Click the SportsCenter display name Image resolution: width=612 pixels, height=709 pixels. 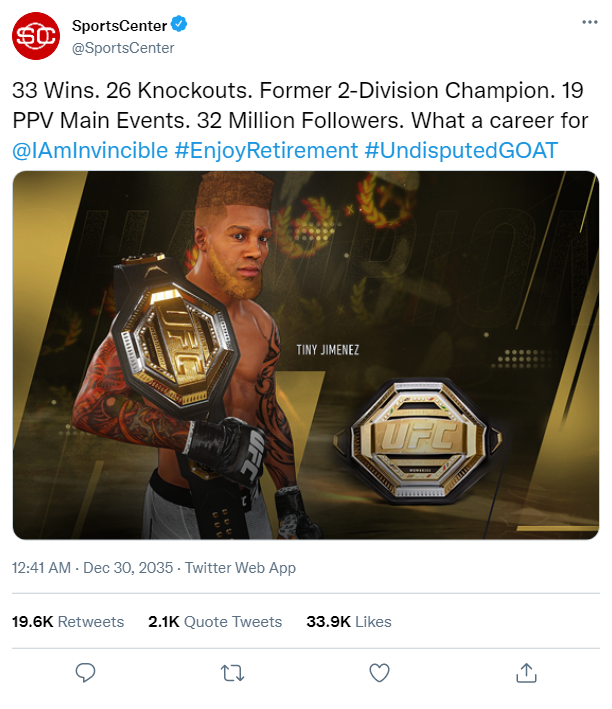[119, 25]
